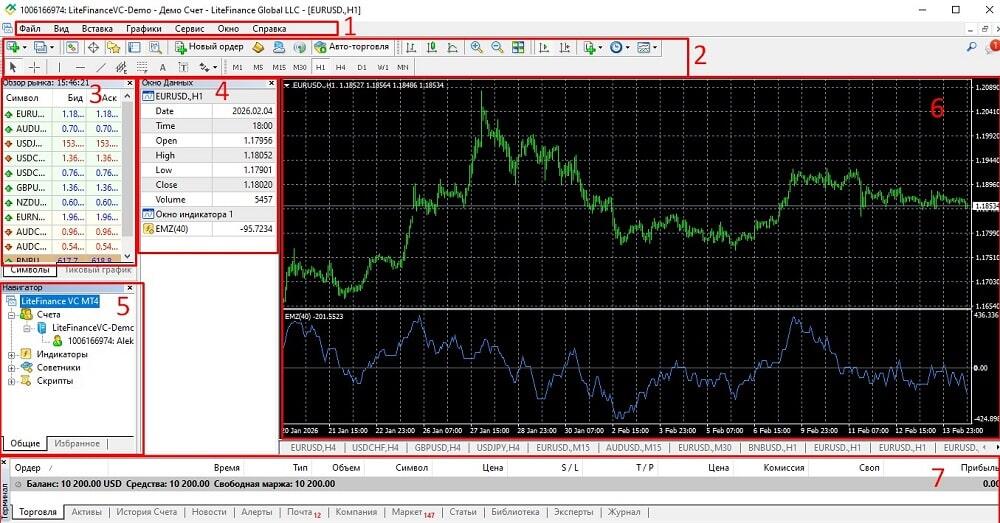Select the text label tool (A)

click(162, 67)
